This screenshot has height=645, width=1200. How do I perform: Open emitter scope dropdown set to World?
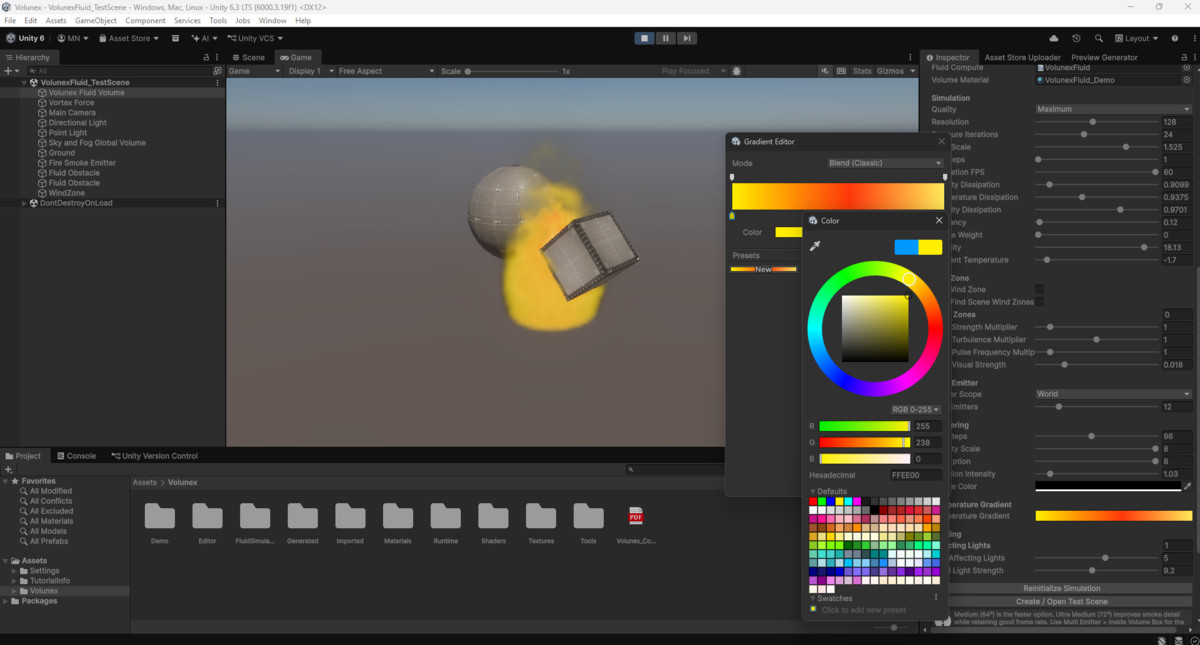click(x=1113, y=394)
